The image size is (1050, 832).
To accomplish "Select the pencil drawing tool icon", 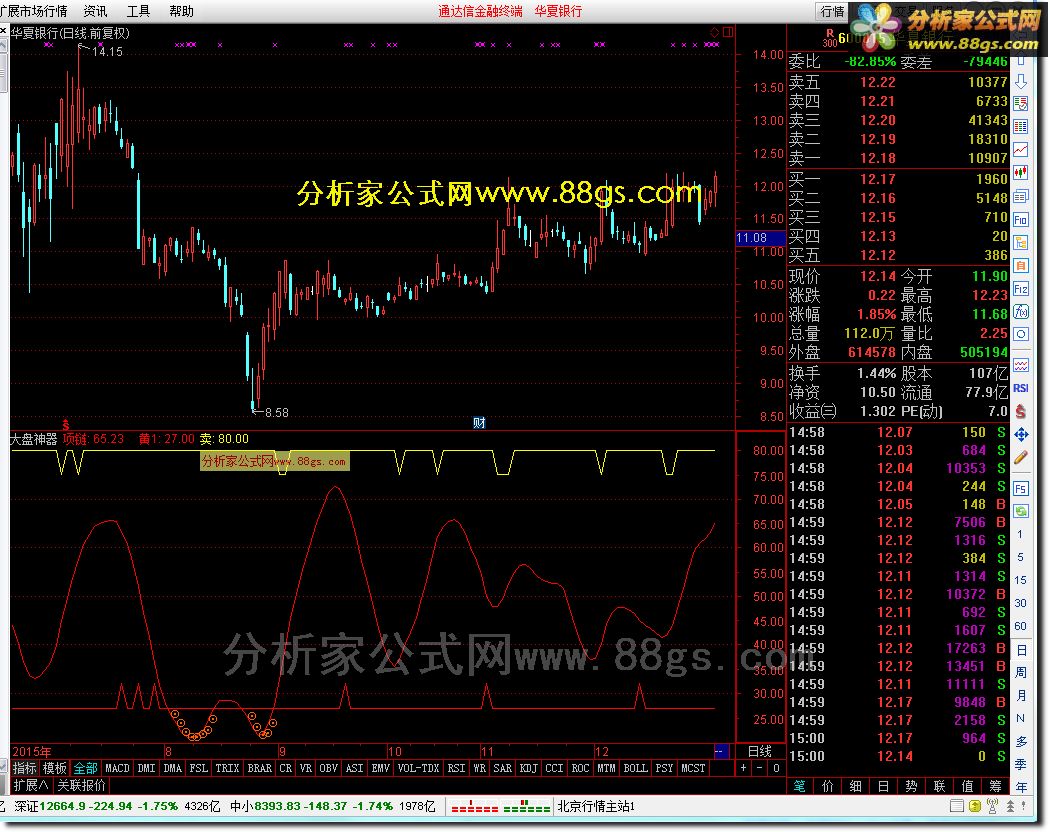I will 1021,458.
